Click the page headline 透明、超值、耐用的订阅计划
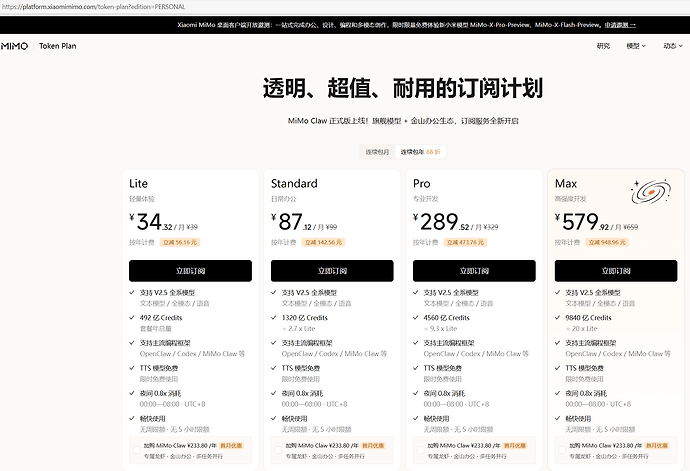Image resolution: width=690 pixels, height=471 pixels. pos(403,88)
